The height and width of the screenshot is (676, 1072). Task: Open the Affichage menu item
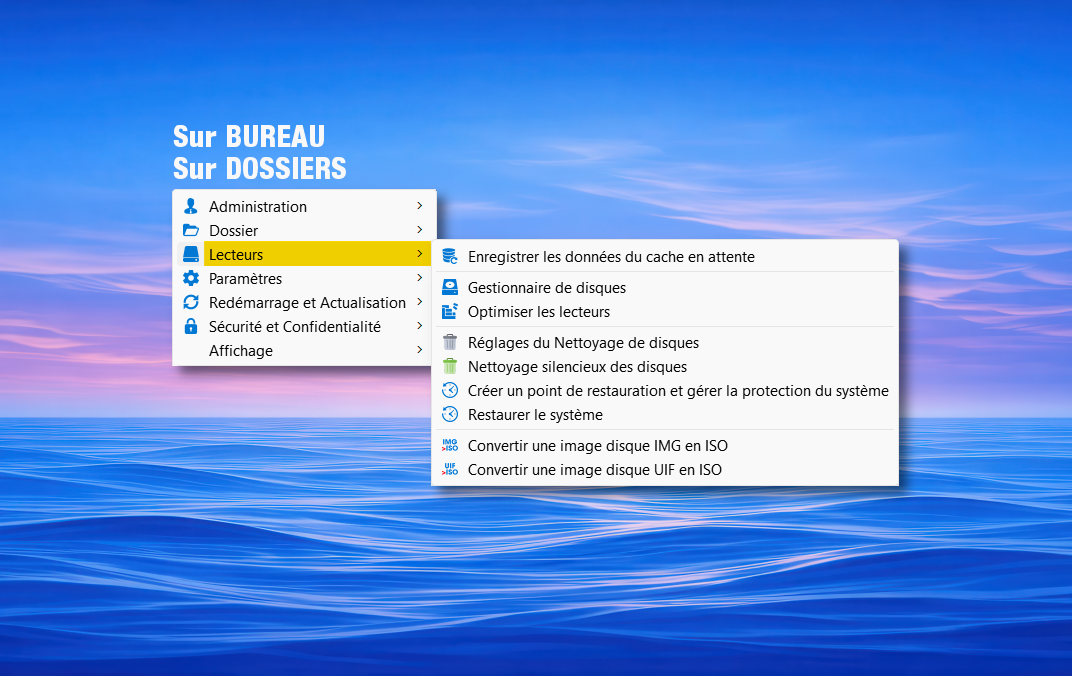click(241, 351)
